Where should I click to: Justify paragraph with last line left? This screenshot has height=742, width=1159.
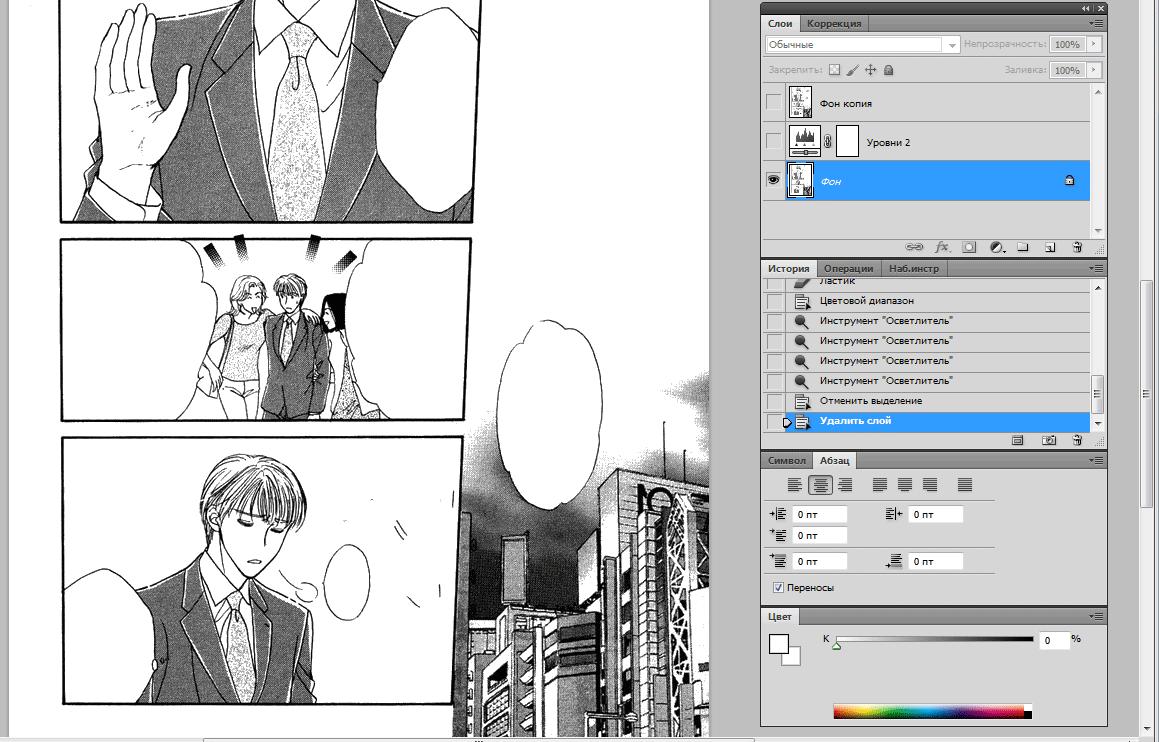880,485
